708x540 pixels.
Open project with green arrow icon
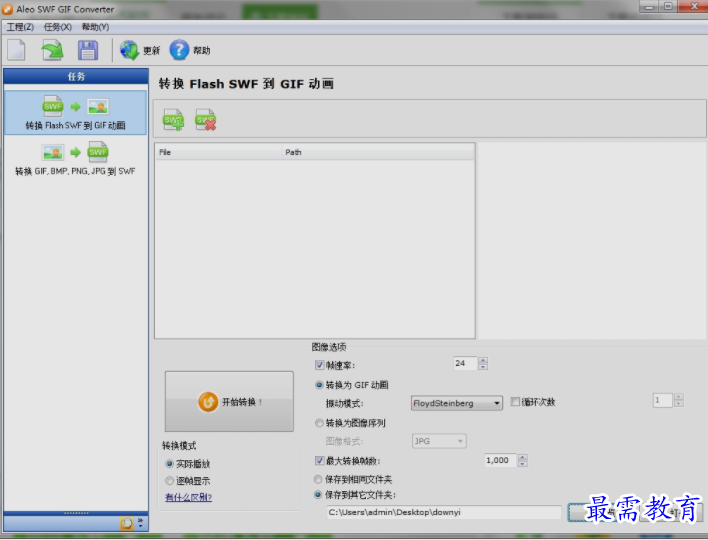click(52, 50)
